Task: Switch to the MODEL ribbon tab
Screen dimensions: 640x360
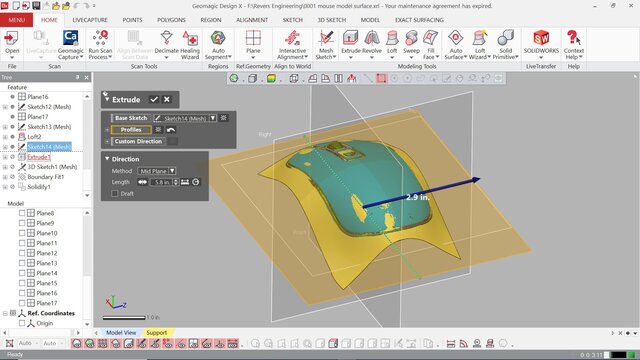Action: pyautogui.click(x=370, y=20)
